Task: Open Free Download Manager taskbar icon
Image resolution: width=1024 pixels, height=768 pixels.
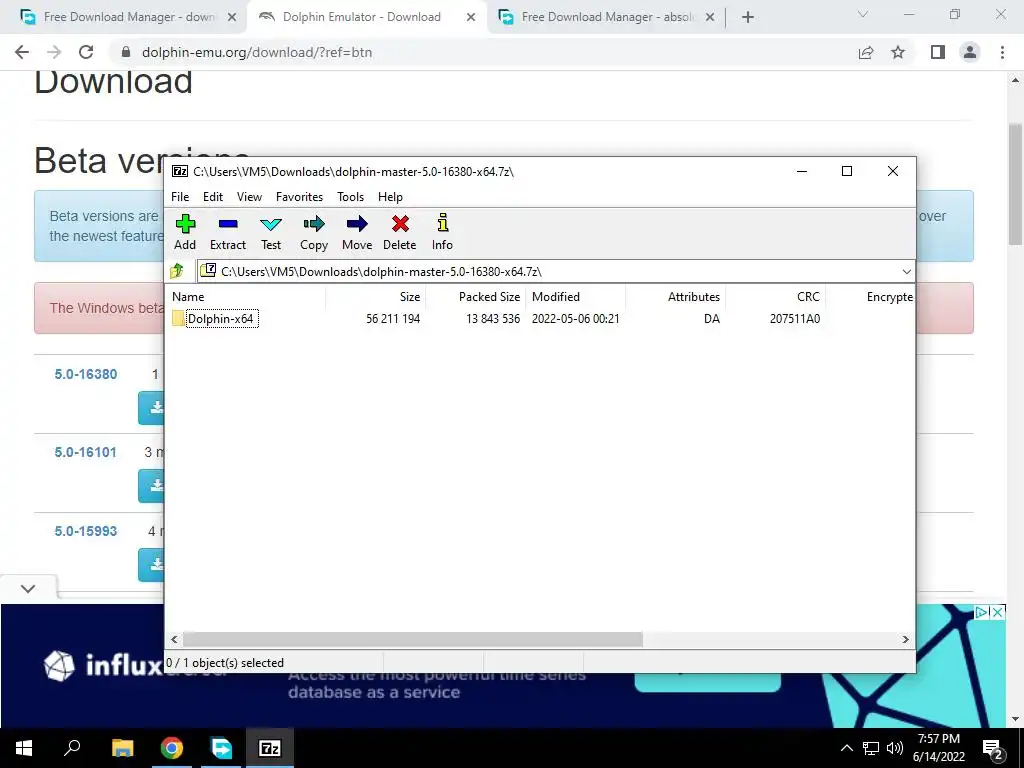Action: pos(221,748)
